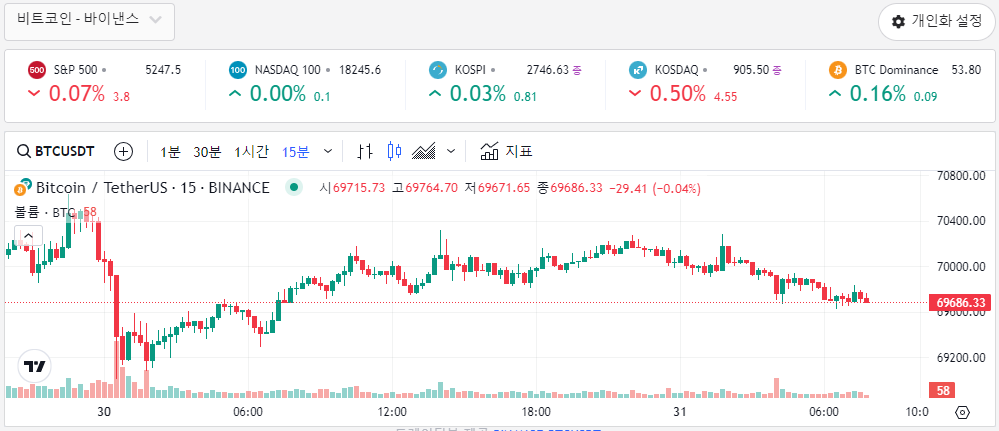
Task: Click the BTC Dominance ticker icon
Action: click(x=838, y=70)
